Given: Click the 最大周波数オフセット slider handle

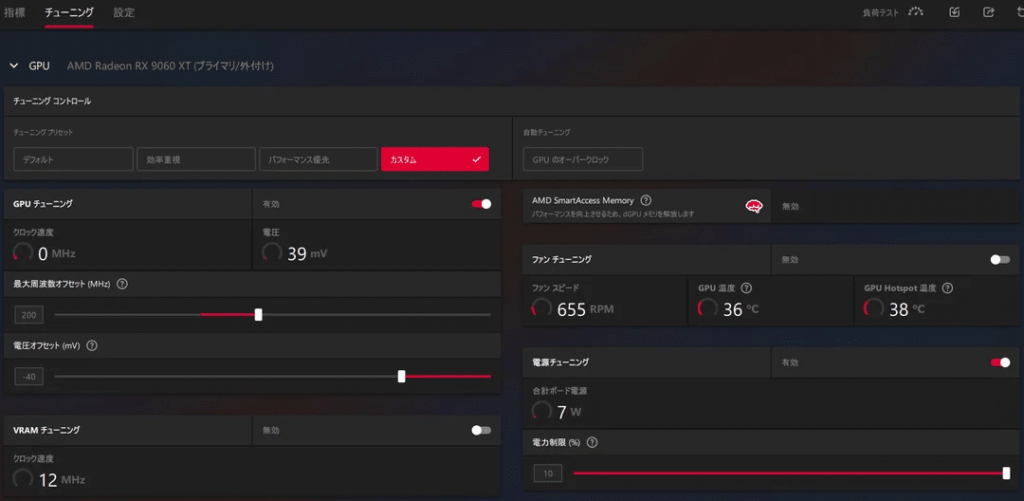Looking at the screenshot, I should click(258, 315).
